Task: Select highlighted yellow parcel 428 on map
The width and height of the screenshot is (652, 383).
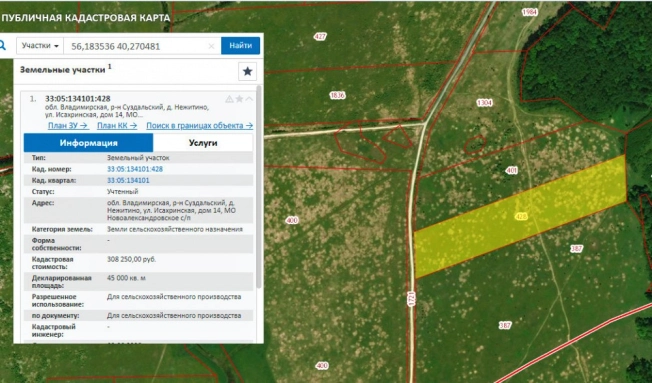Action: click(x=521, y=216)
